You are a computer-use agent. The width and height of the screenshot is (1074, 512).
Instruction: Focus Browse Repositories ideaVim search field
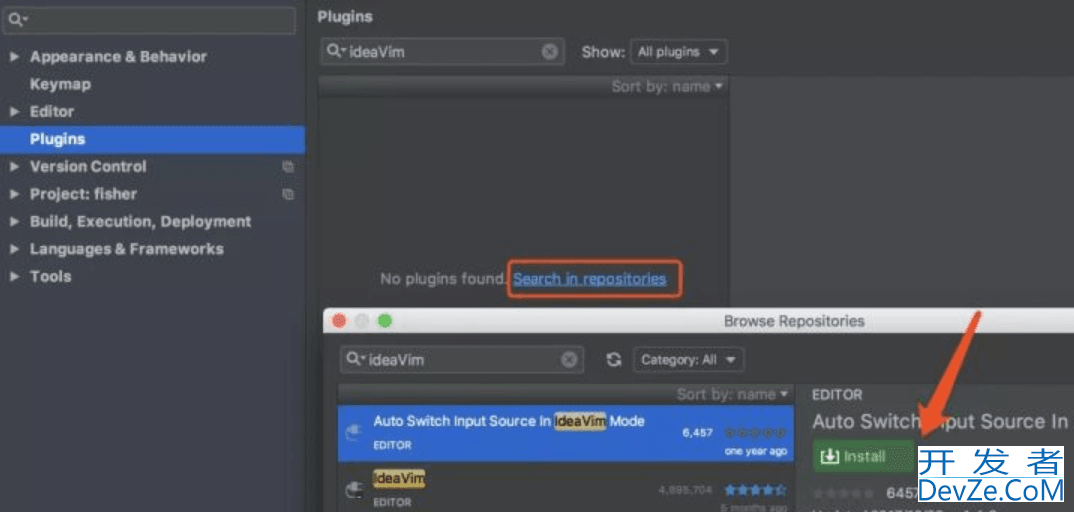[462, 360]
